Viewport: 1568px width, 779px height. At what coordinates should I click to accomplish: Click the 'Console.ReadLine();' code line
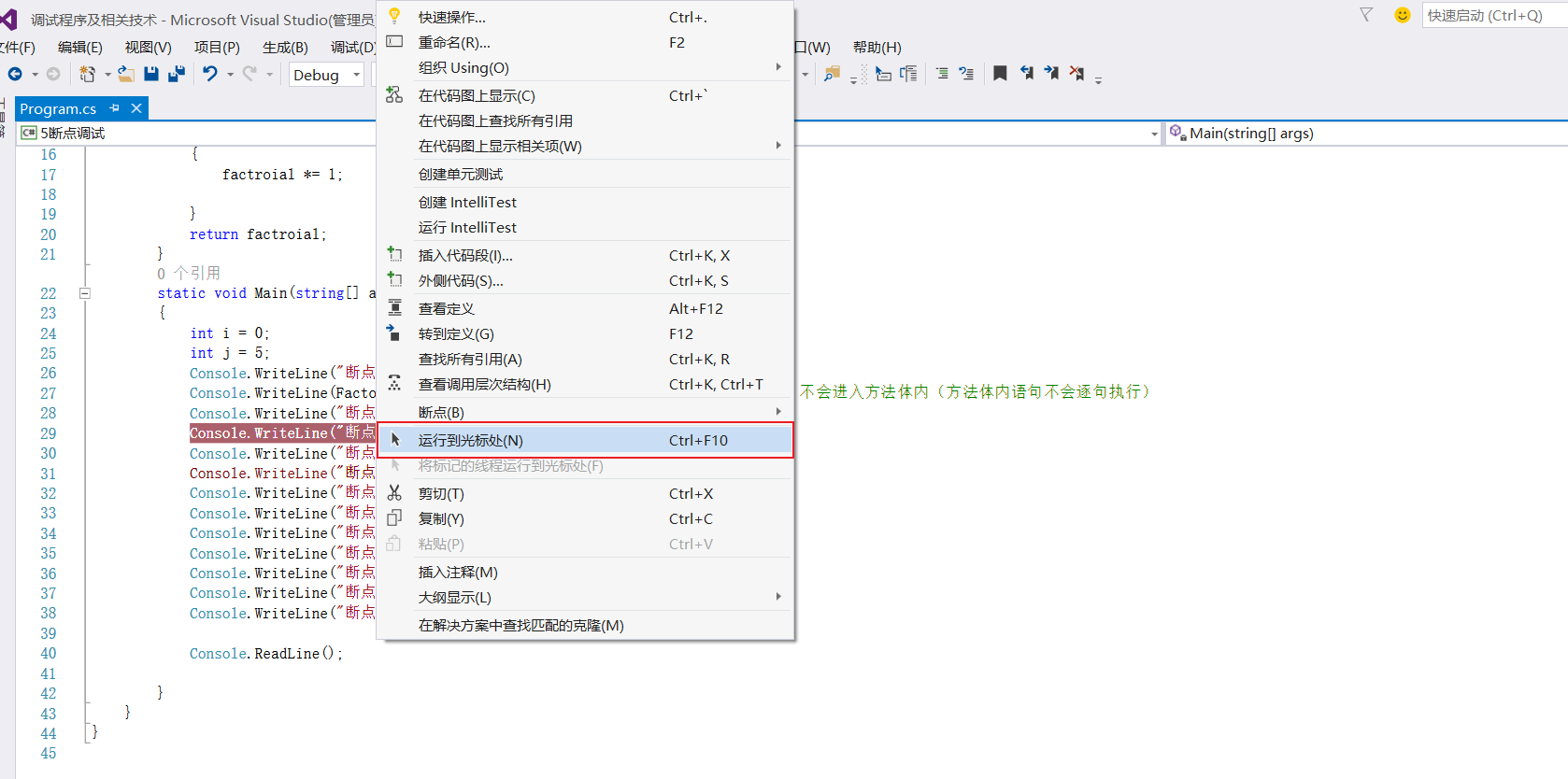[x=266, y=654]
